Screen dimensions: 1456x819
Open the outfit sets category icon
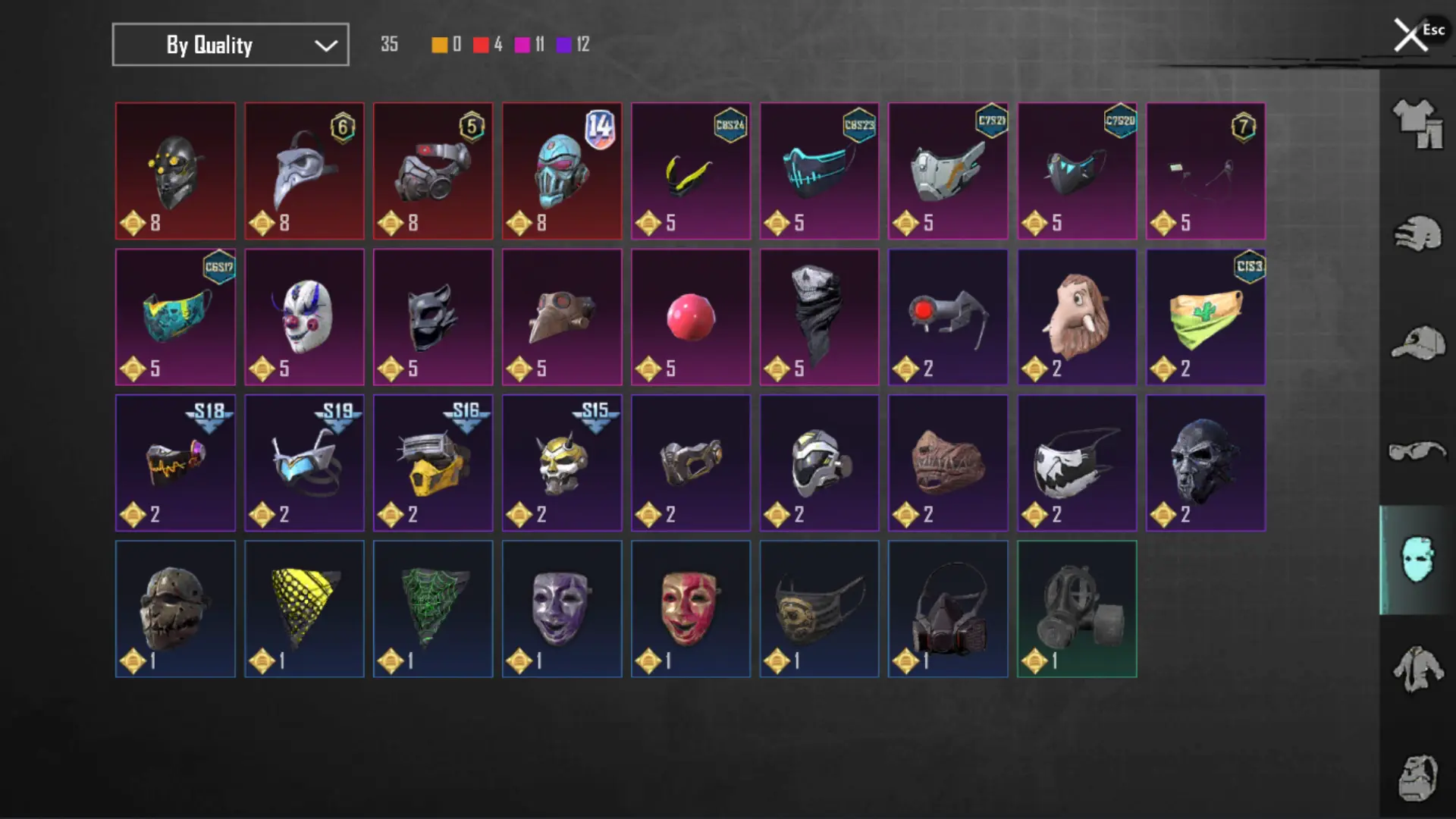click(x=1417, y=124)
